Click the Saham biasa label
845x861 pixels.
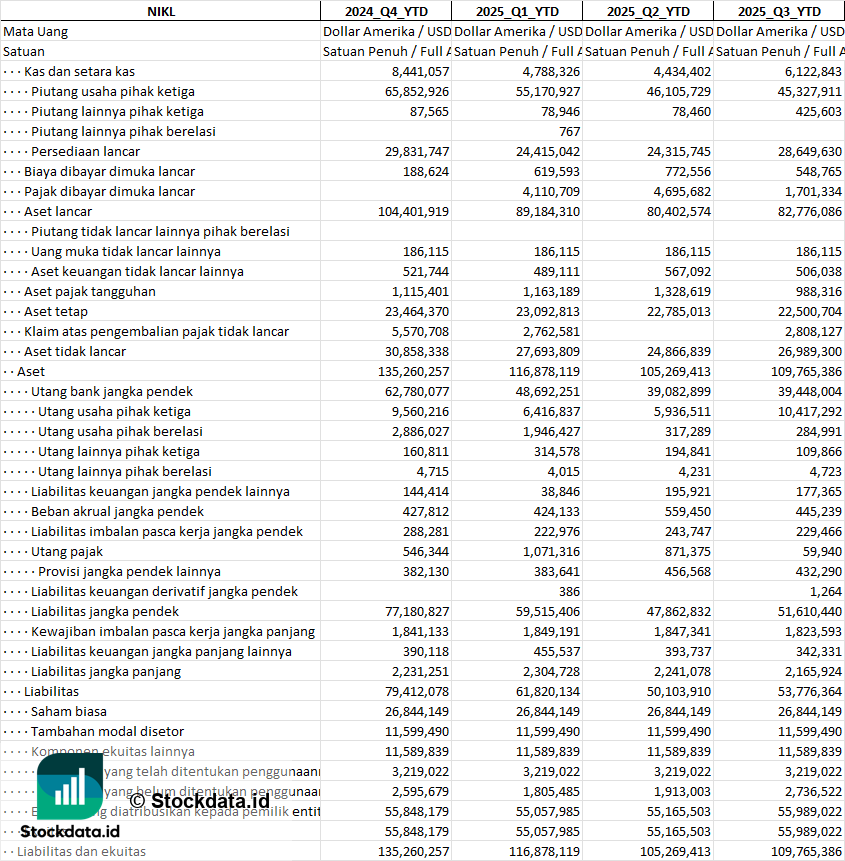click(x=69, y=712)
